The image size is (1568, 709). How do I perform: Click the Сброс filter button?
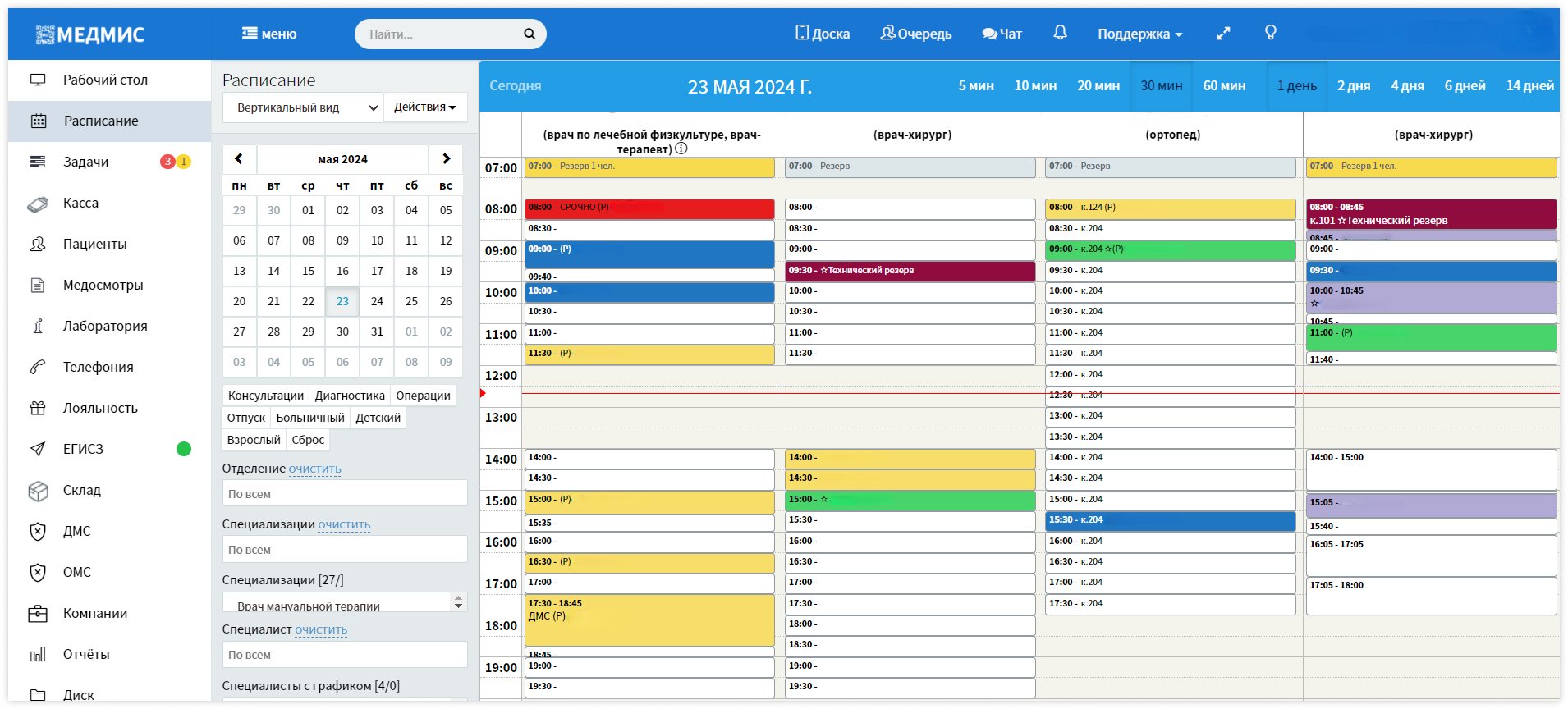308,440
